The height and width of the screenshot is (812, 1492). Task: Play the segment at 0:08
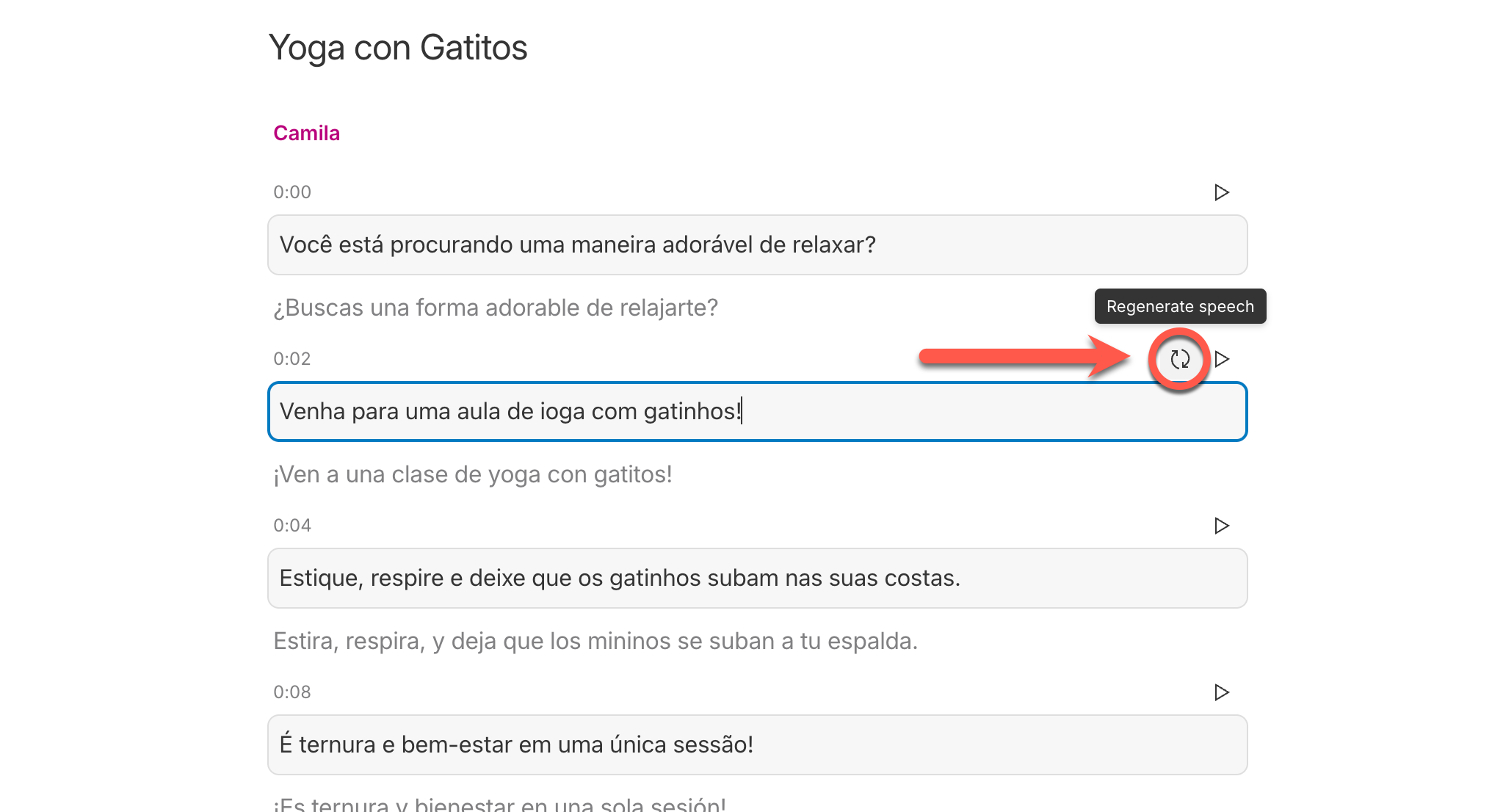pyautogui.click(x=1221, y=692)
